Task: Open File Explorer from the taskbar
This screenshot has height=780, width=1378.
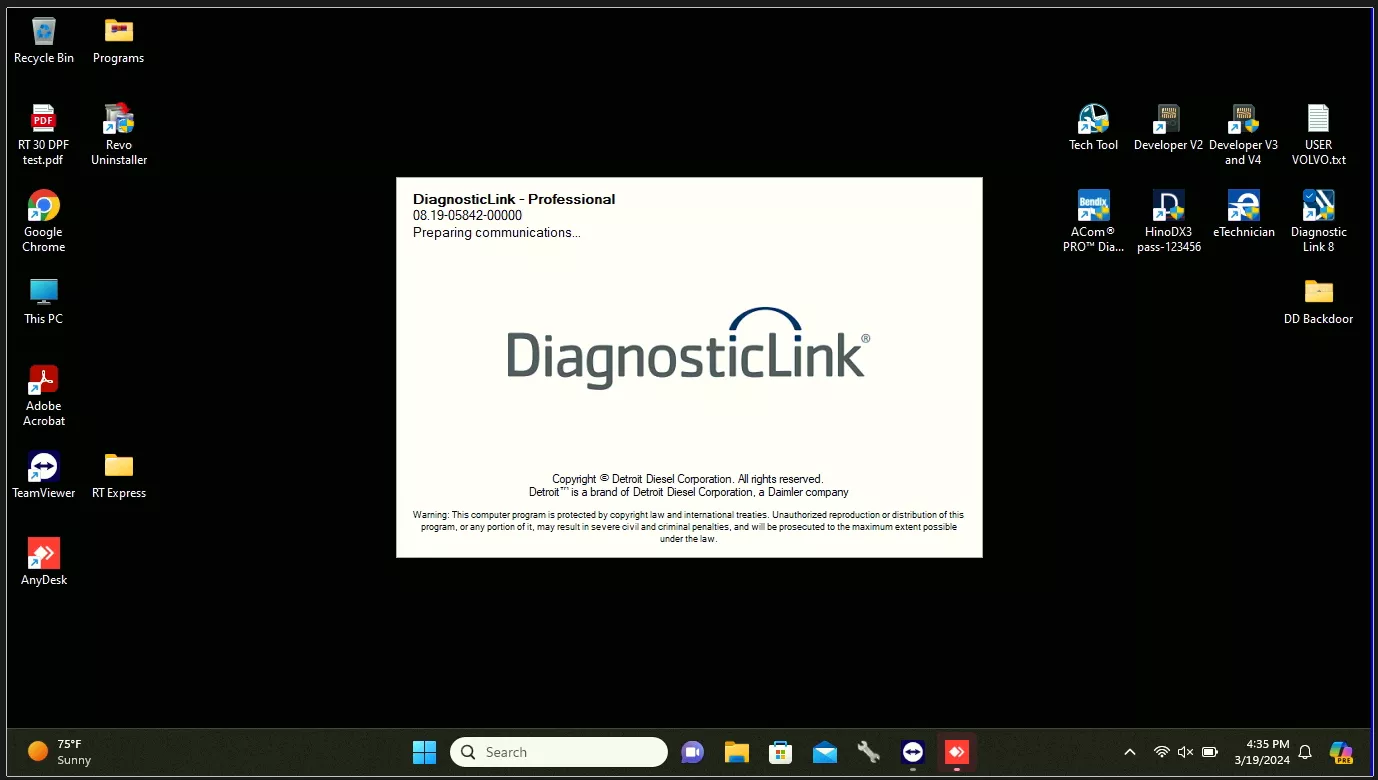Action: click(737, 752)
